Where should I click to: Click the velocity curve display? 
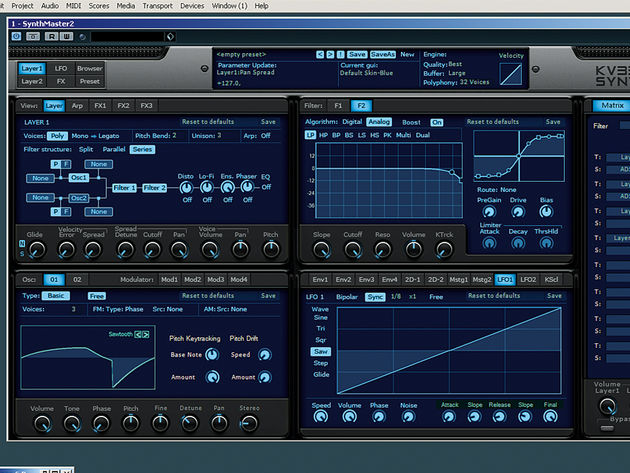click(x=511, y=74)
